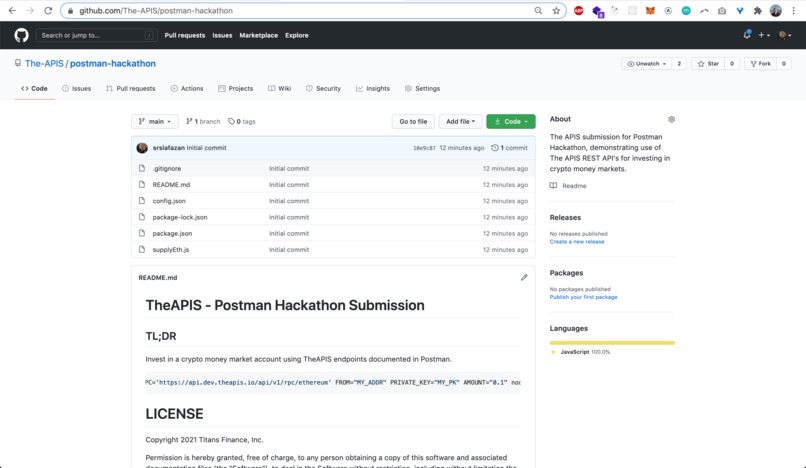Expand the main branch selector
806x468 pixels.
(x=155, y=121)
